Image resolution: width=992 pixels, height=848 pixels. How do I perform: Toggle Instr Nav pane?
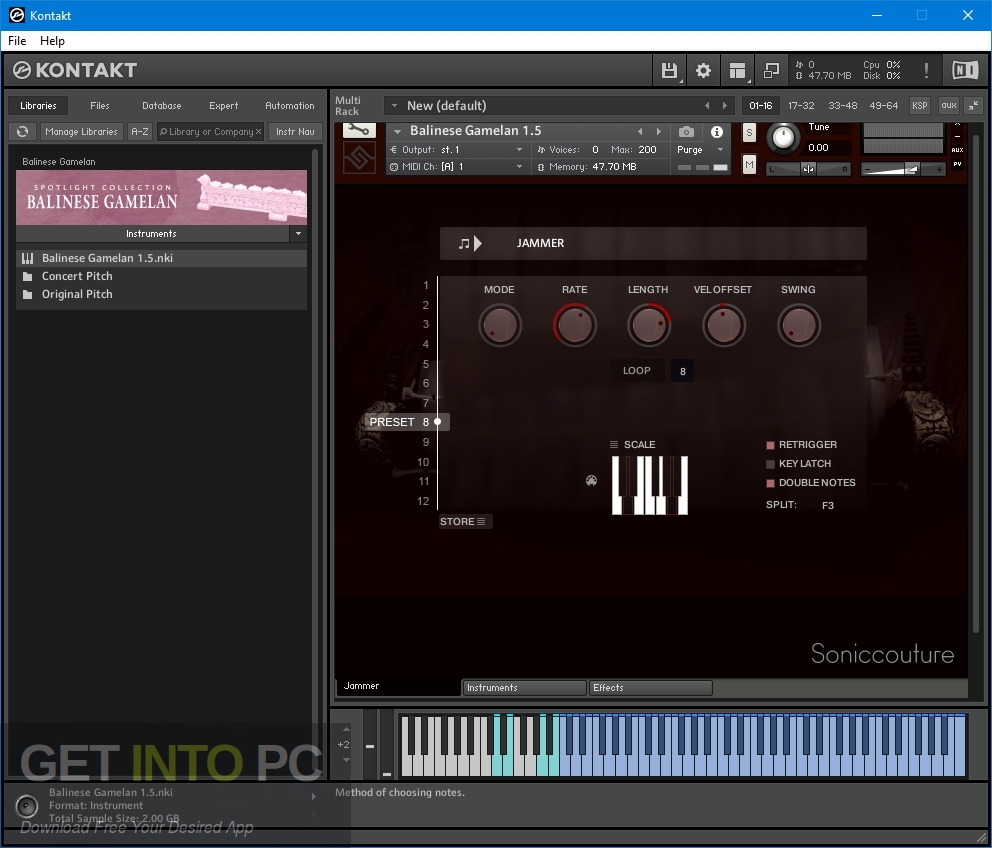click(295, 132)
